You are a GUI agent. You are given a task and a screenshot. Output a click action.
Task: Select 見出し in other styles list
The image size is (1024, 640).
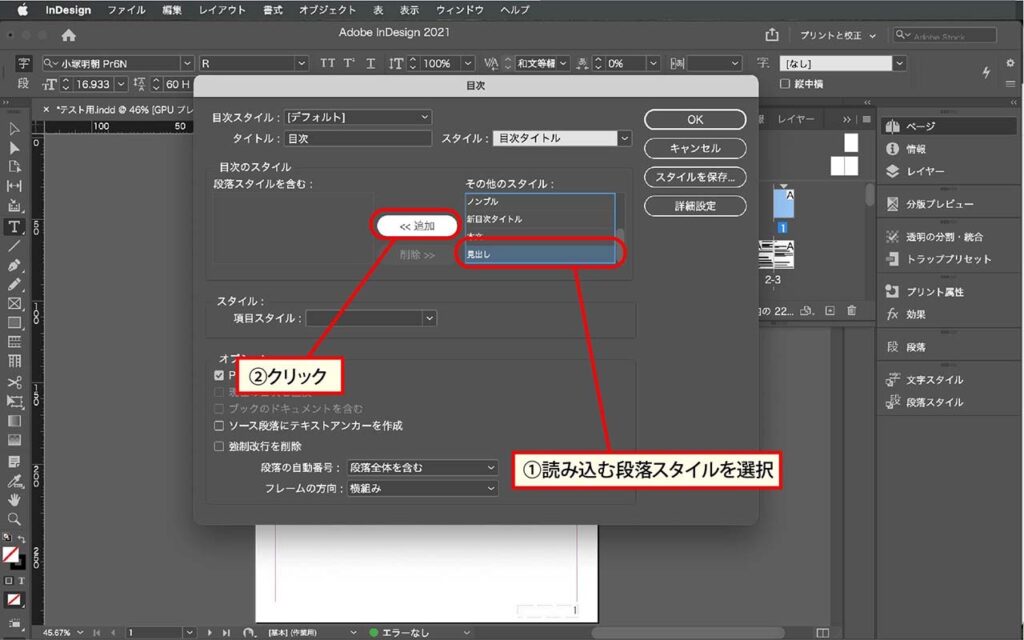tap(540, 254)
